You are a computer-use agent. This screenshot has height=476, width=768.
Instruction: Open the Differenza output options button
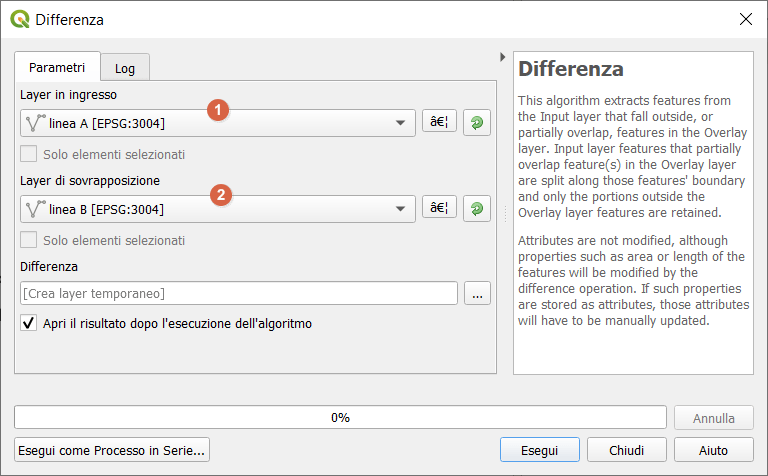click(477, 294)
